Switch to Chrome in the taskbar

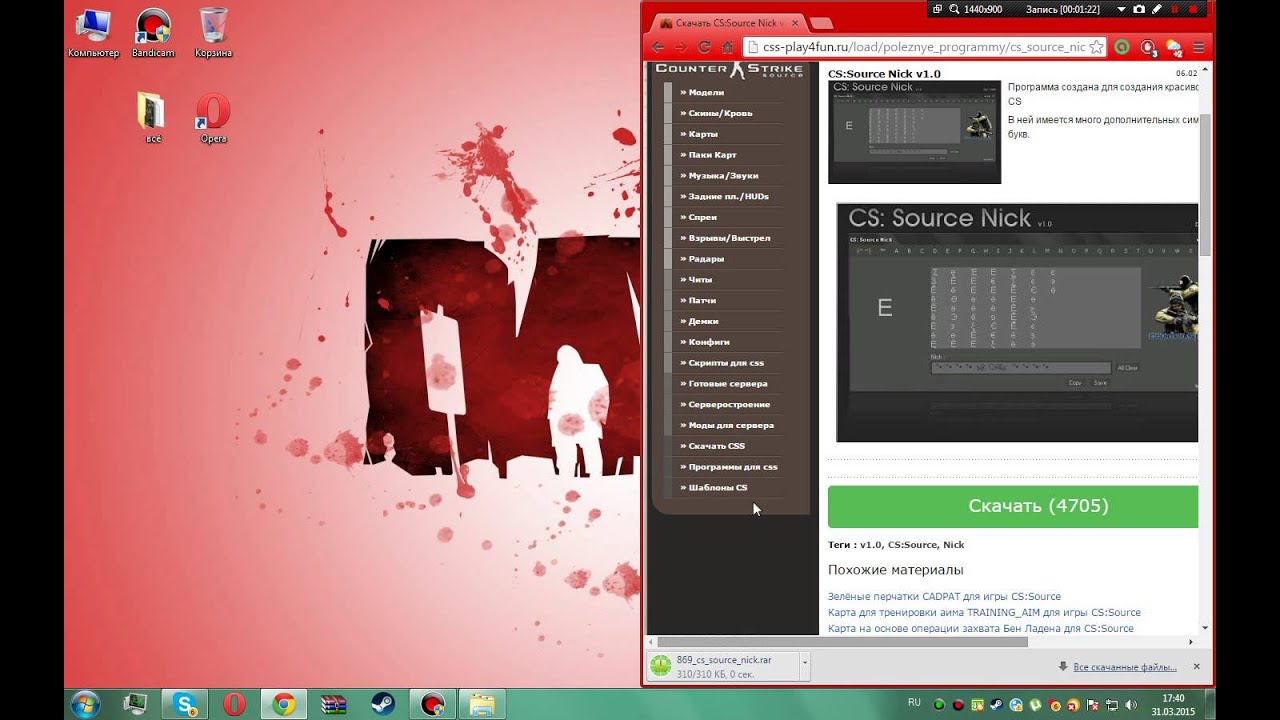283,704
